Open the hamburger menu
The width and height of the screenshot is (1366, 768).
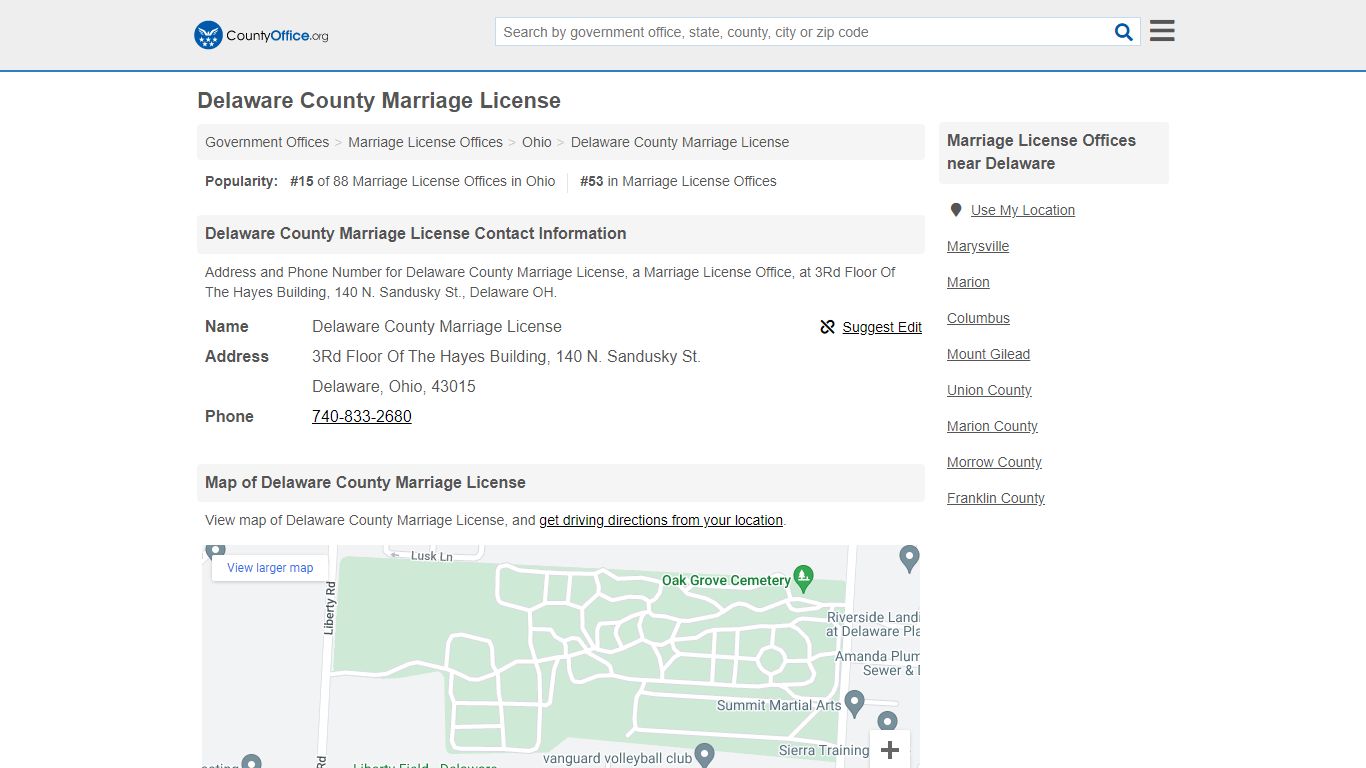pos(1162,31)
